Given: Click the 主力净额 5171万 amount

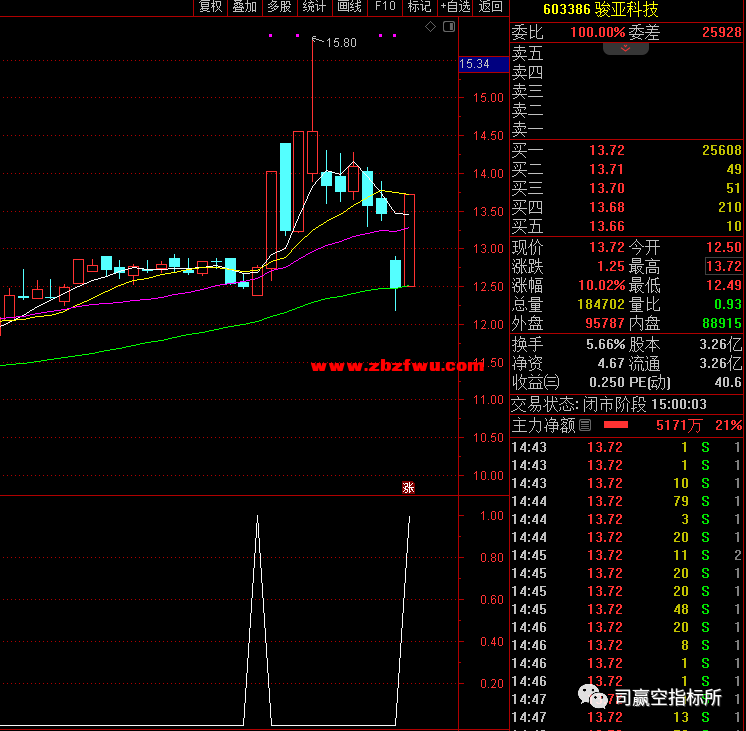Looking at the screenshot, I should click(679, 425).
